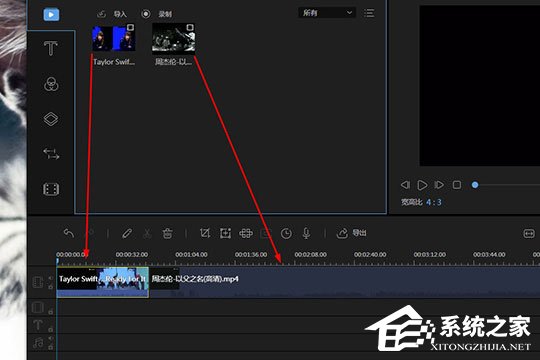Tick the checkbox on the Taylor Swift thumbnail

click(130, 28)
